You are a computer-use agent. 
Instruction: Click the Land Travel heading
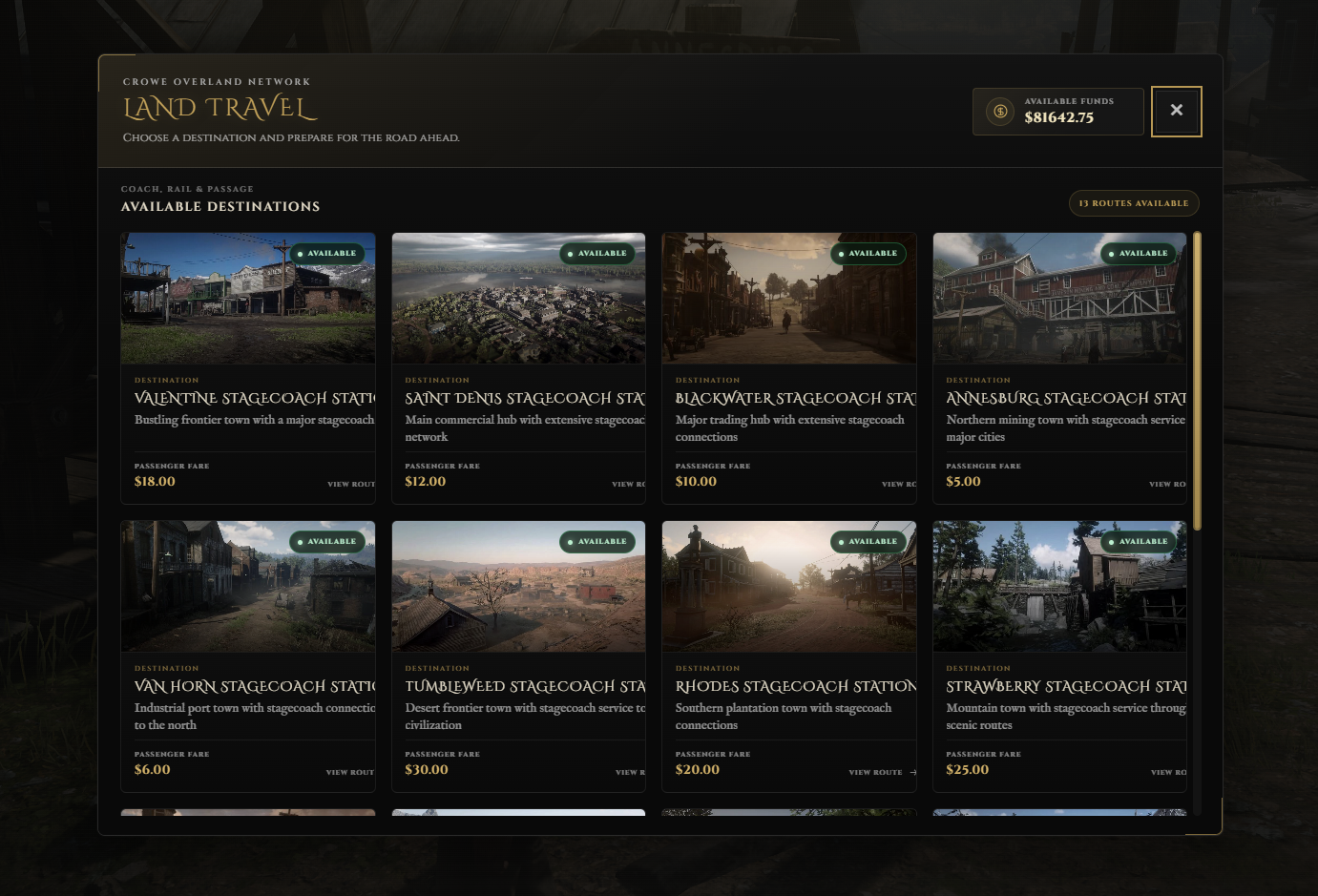click(220, 108)
